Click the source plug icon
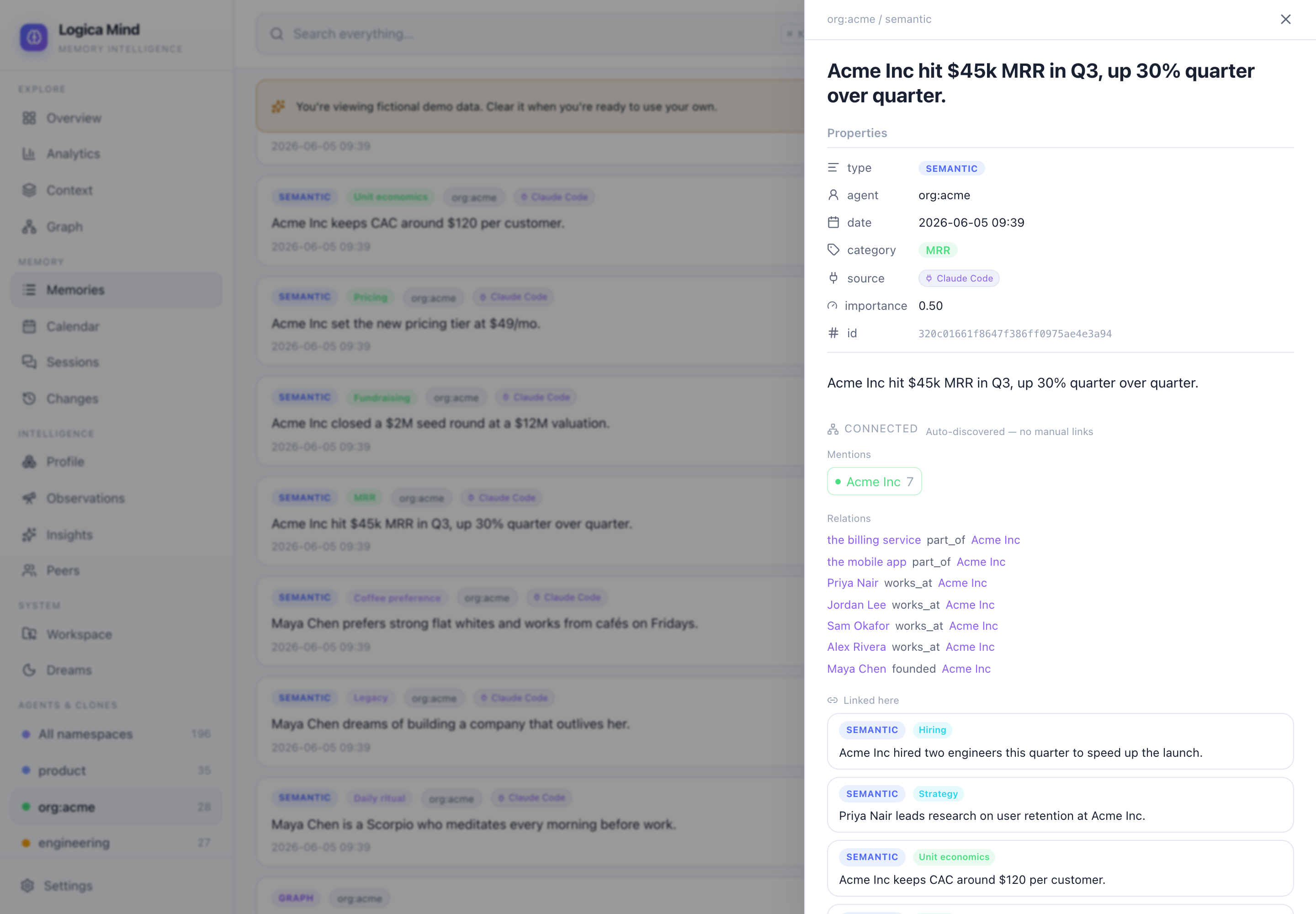The width and height of the screenshot is (1316, 914). pyautogui.click(x=833, y=278)
